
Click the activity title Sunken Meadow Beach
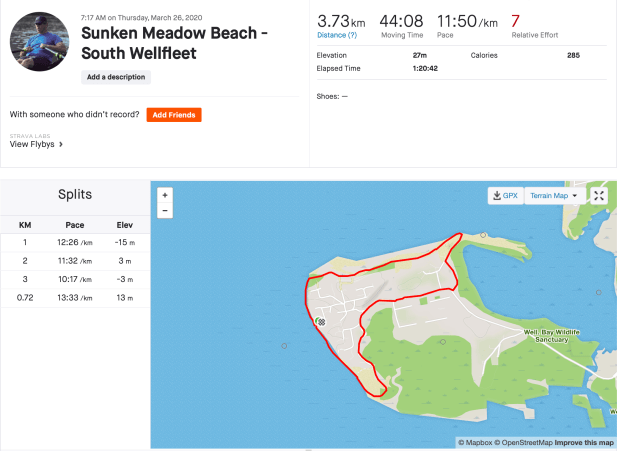(x=187, y=42)
